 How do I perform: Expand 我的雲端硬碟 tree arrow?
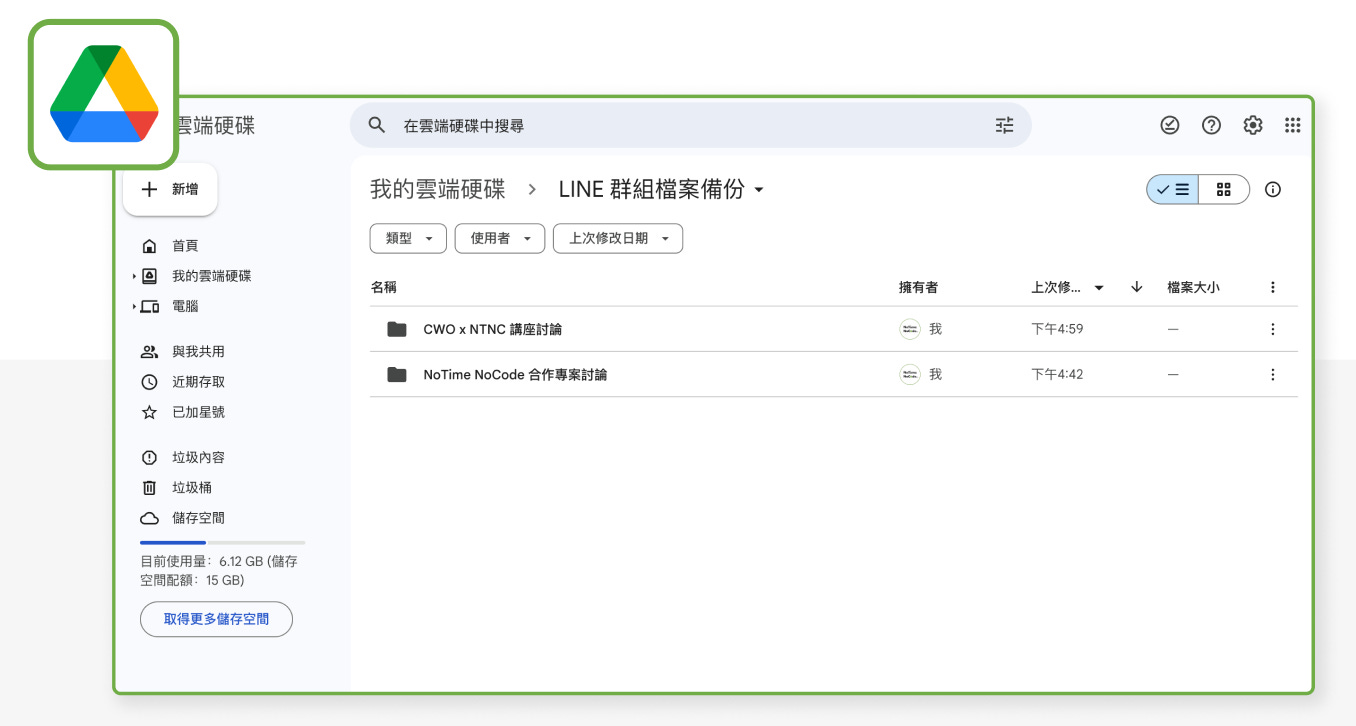pyautogui.click(x=134, y=276)
